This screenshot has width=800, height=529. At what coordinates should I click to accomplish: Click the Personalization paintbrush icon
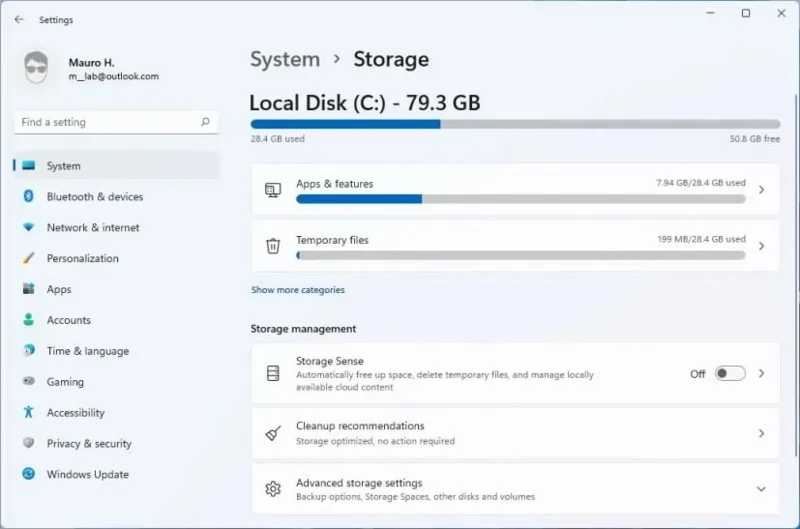29,258
